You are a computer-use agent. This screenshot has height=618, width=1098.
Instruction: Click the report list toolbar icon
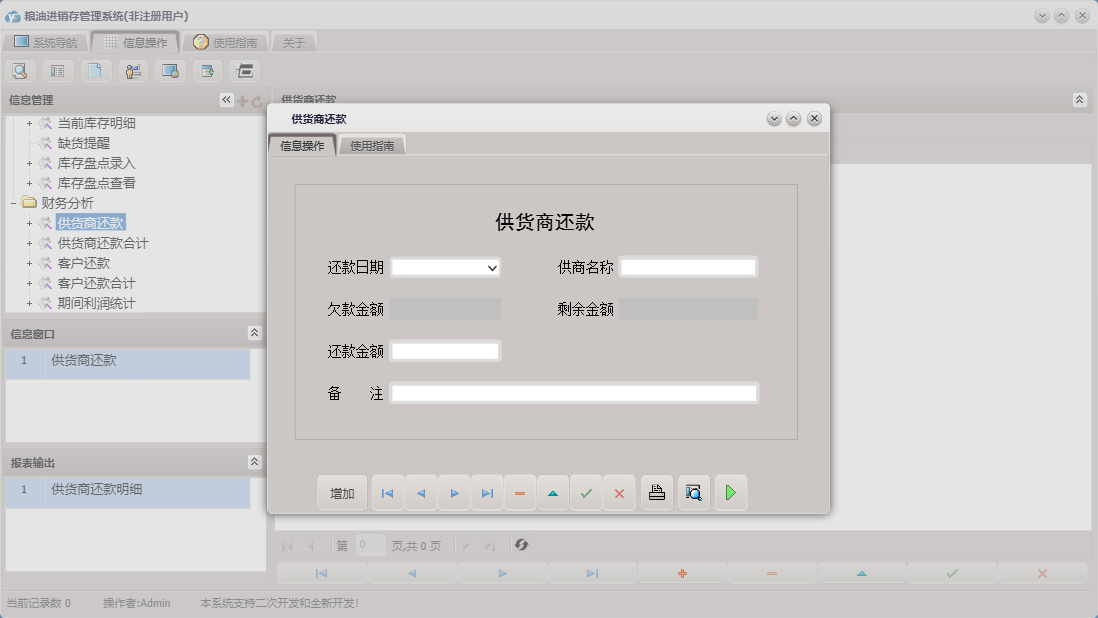click(x=56, y=70)
